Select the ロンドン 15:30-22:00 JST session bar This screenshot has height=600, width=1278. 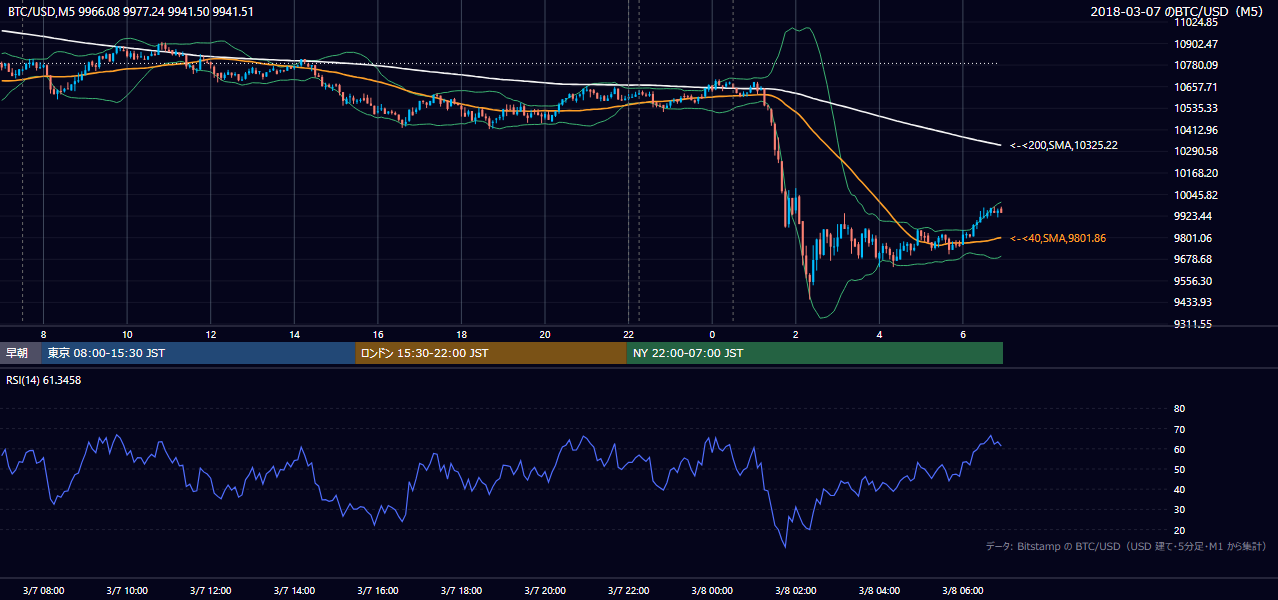click(x=491, y=353)
